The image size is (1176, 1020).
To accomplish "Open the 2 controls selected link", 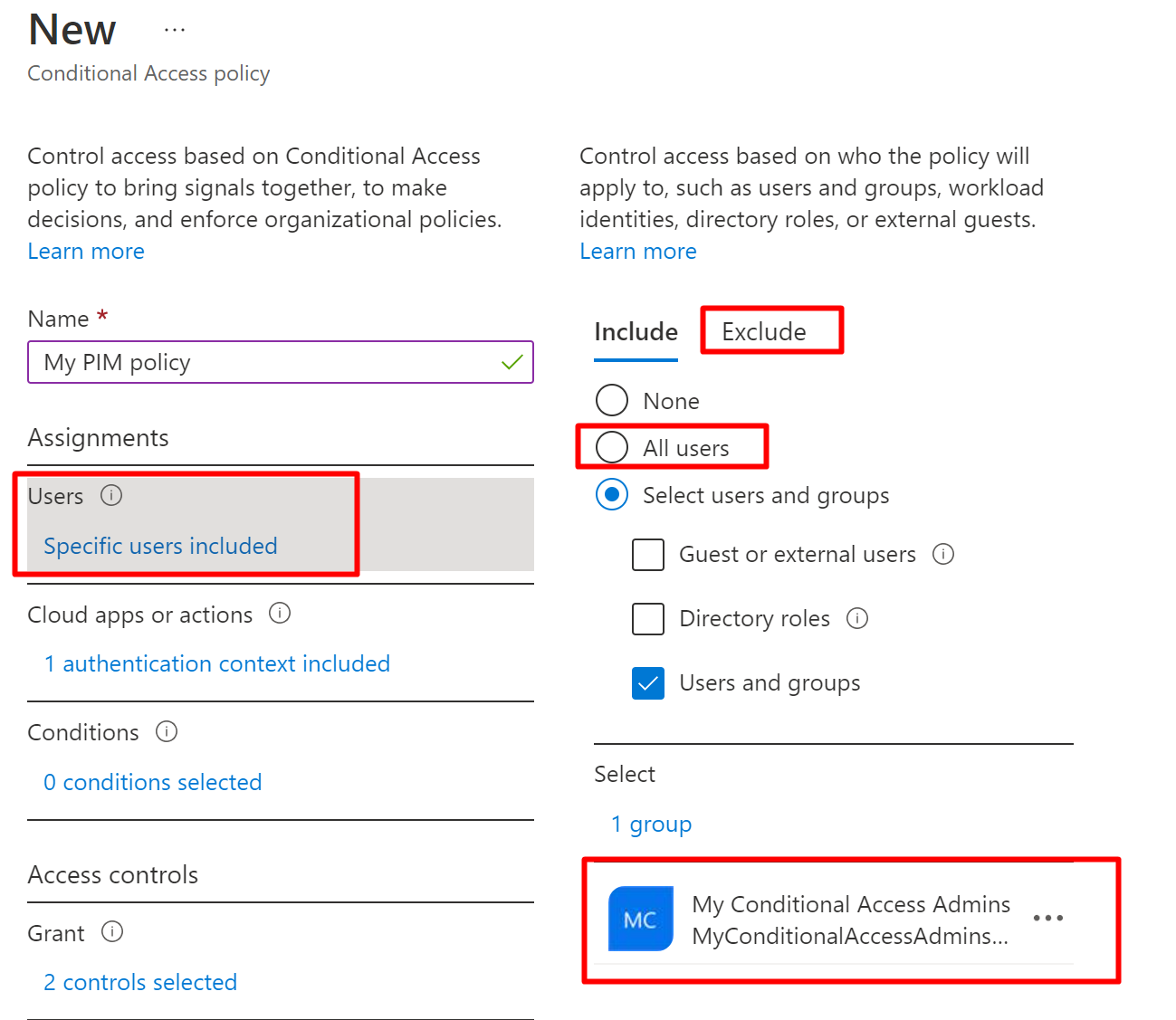I will [x=140, y=982].
